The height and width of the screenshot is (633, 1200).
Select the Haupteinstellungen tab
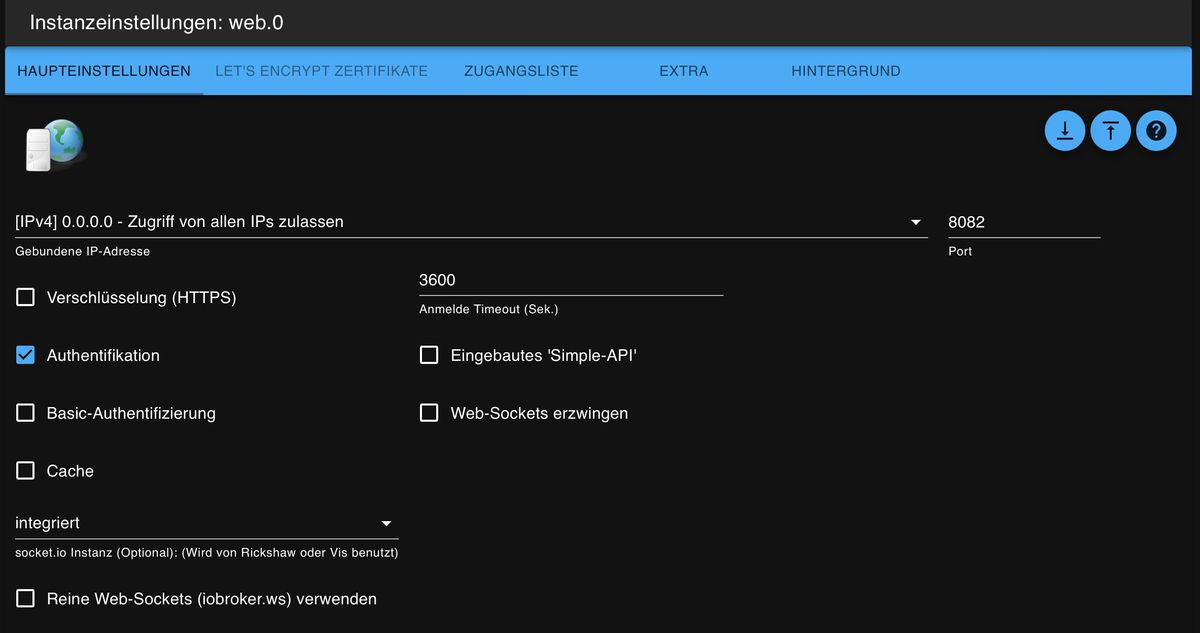coord(104,71)
